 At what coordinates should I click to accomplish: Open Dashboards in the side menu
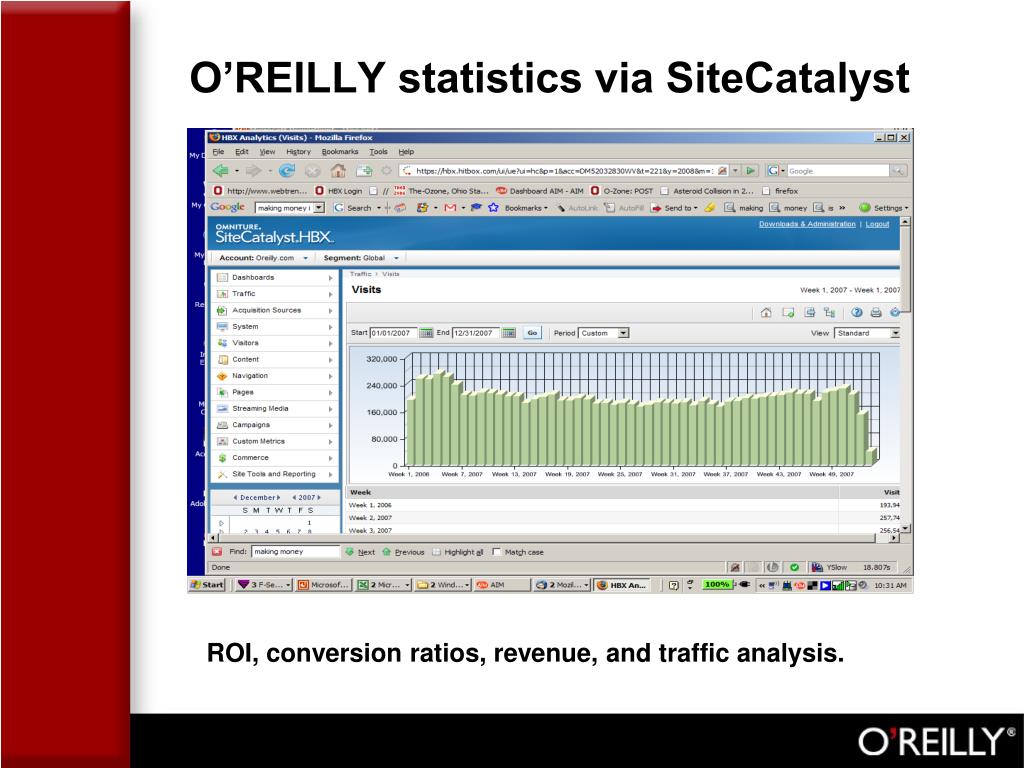(275, 278)
